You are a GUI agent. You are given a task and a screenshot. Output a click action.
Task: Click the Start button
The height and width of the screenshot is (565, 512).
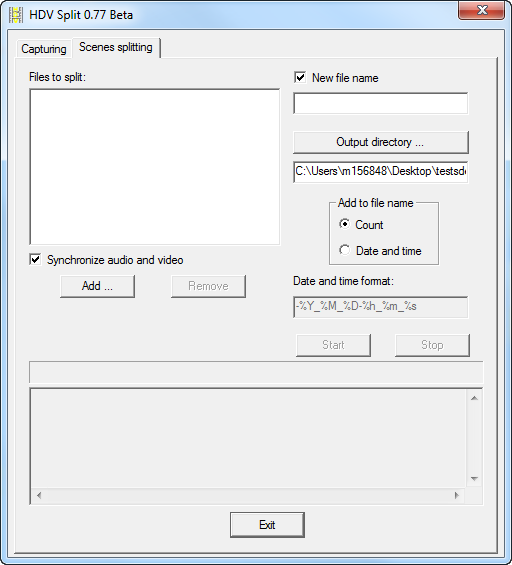[x=333, y=345]
